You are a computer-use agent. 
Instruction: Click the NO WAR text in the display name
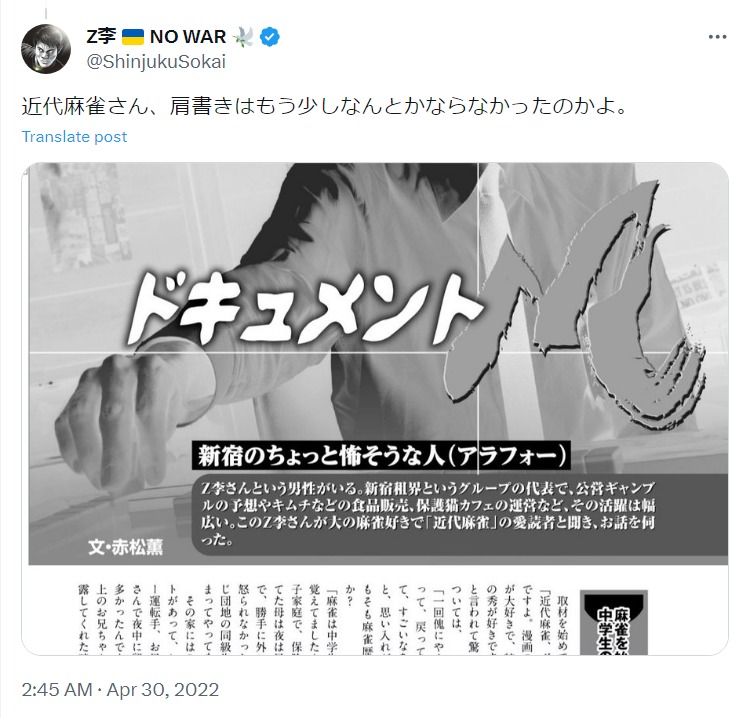coord(188,37)
